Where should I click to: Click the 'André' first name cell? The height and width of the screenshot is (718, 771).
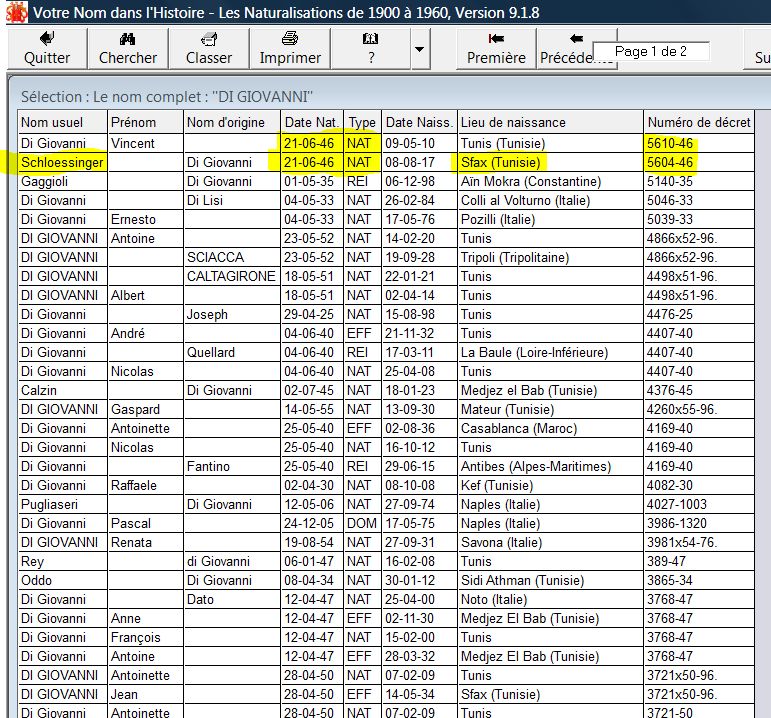pyautogui.click(x=145, y=333)
